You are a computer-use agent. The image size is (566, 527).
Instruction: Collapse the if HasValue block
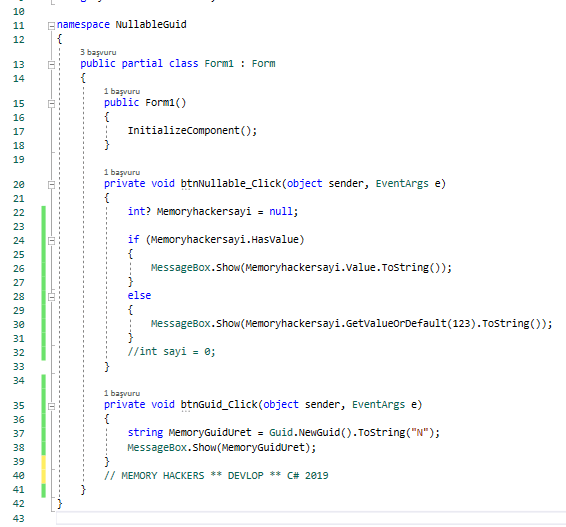pyautogui.click(x=52, y=240)
